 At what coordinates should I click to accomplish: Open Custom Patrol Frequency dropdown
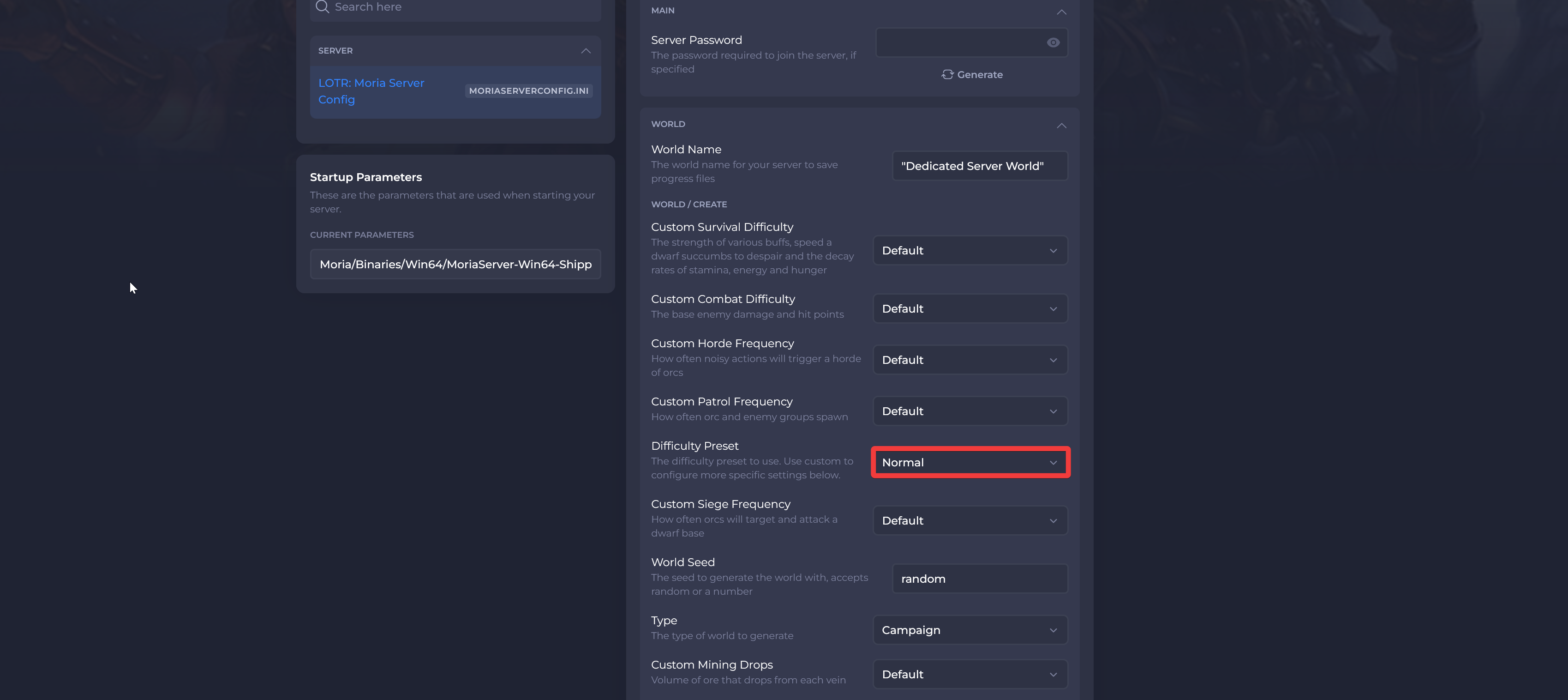(970, 411)
